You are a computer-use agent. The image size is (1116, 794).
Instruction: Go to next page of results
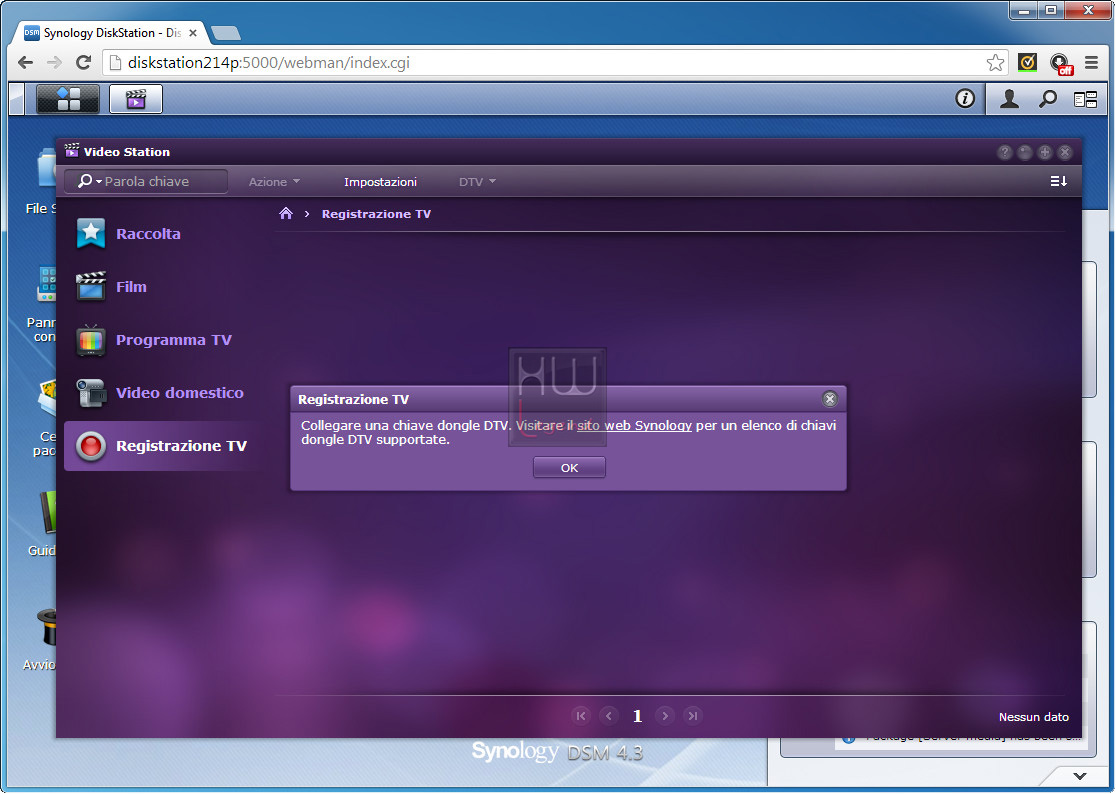[665, 716]
